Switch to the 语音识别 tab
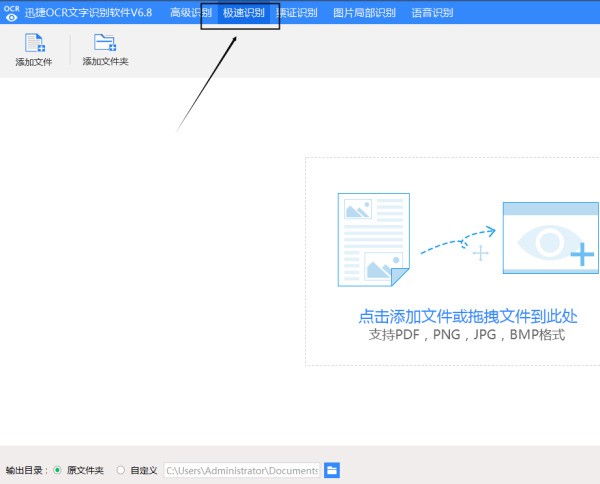 click(432, 13)
